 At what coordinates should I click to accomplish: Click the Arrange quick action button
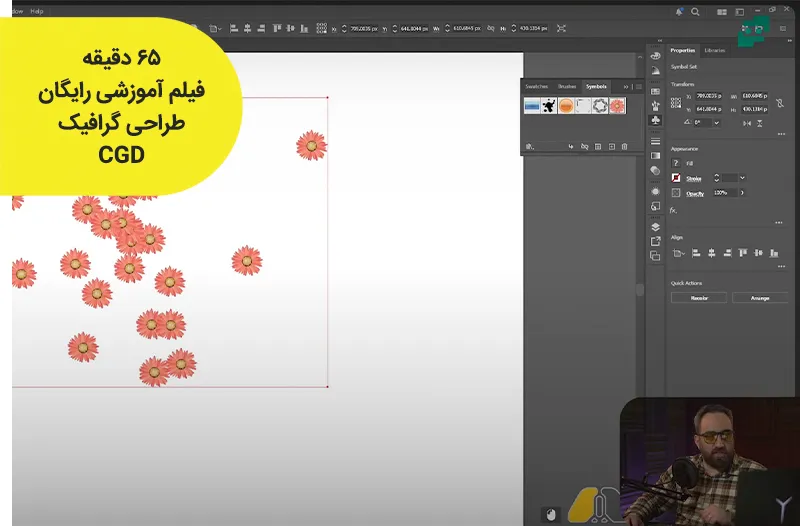tap(759, 298)
